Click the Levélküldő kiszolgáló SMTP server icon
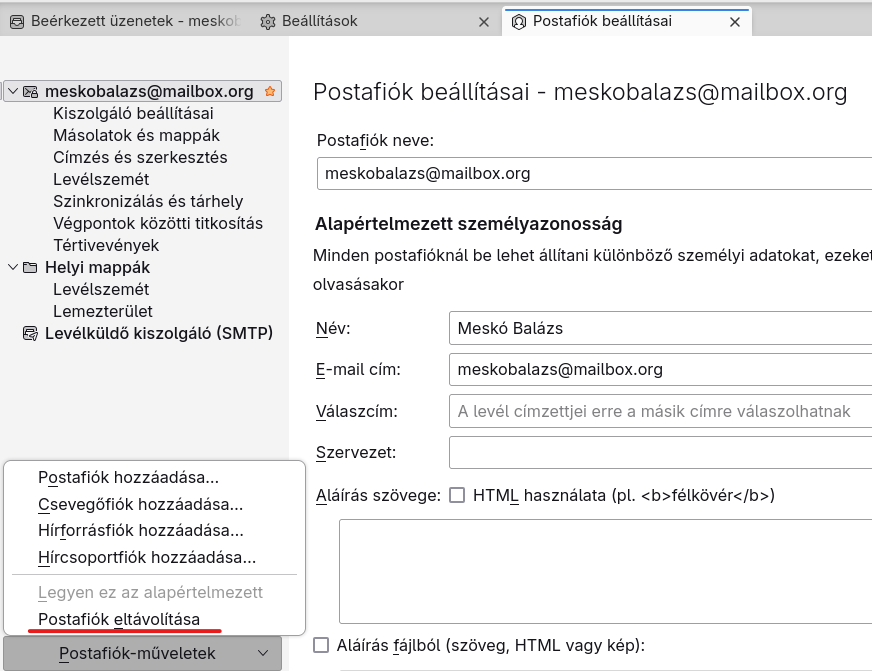 point(30,334)
